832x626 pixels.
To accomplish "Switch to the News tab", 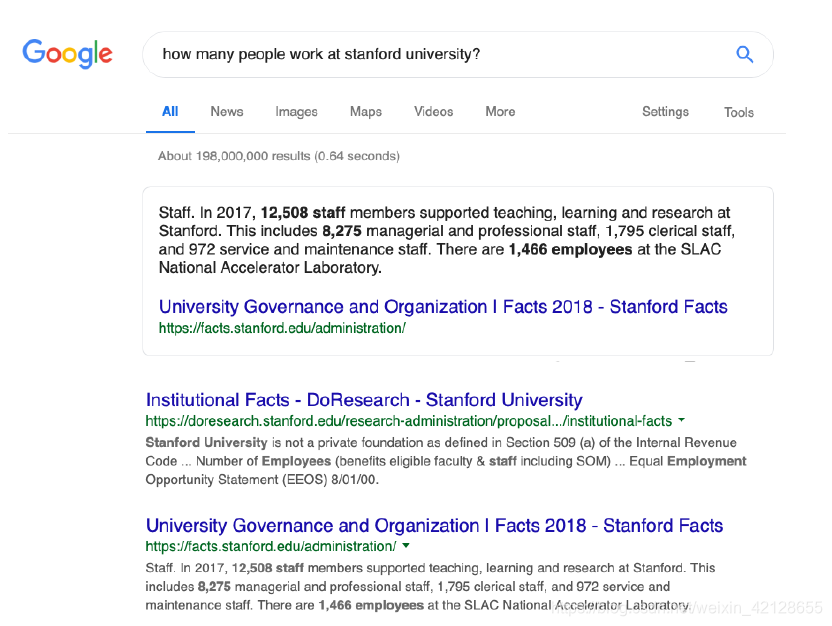I will tap(227, 111).
